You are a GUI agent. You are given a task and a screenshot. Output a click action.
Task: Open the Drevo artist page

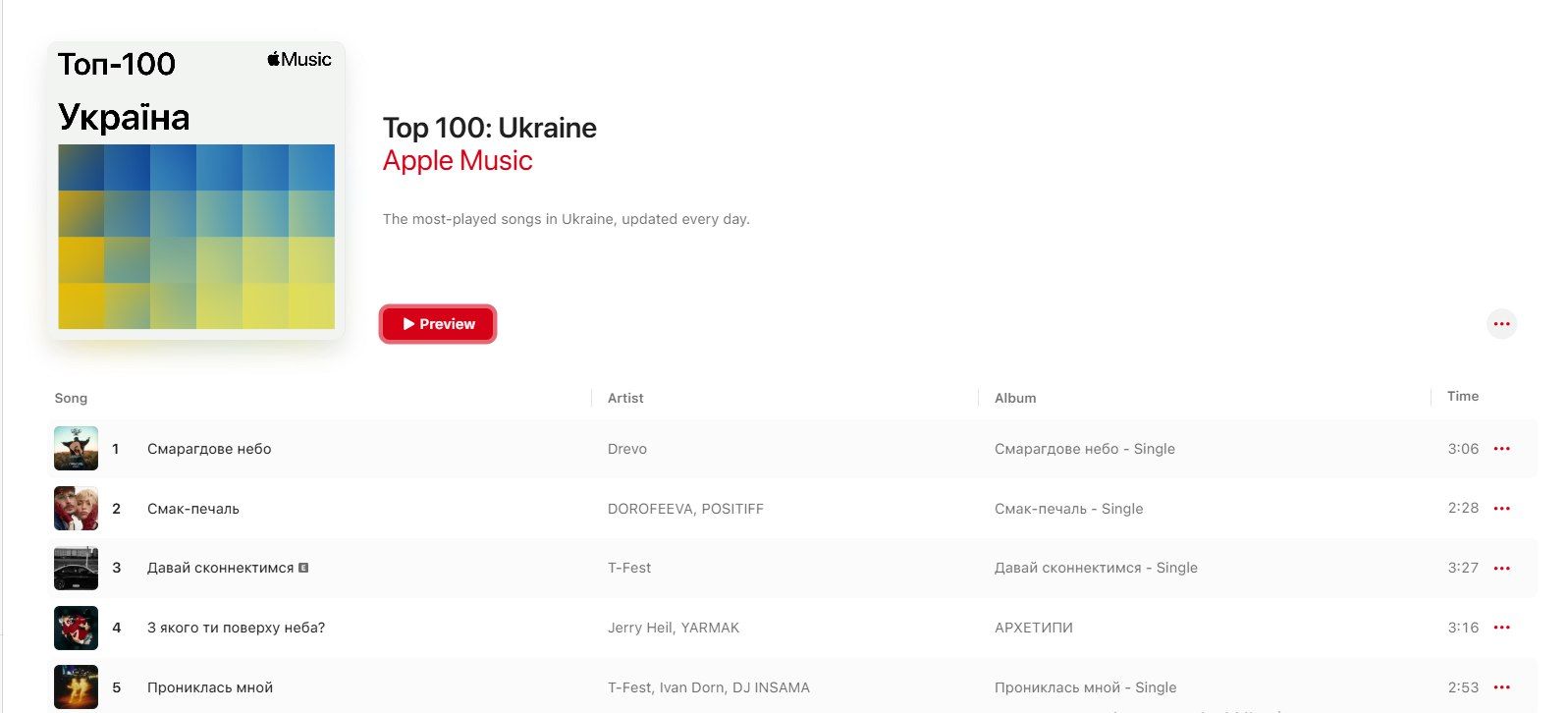click(626, 449)
